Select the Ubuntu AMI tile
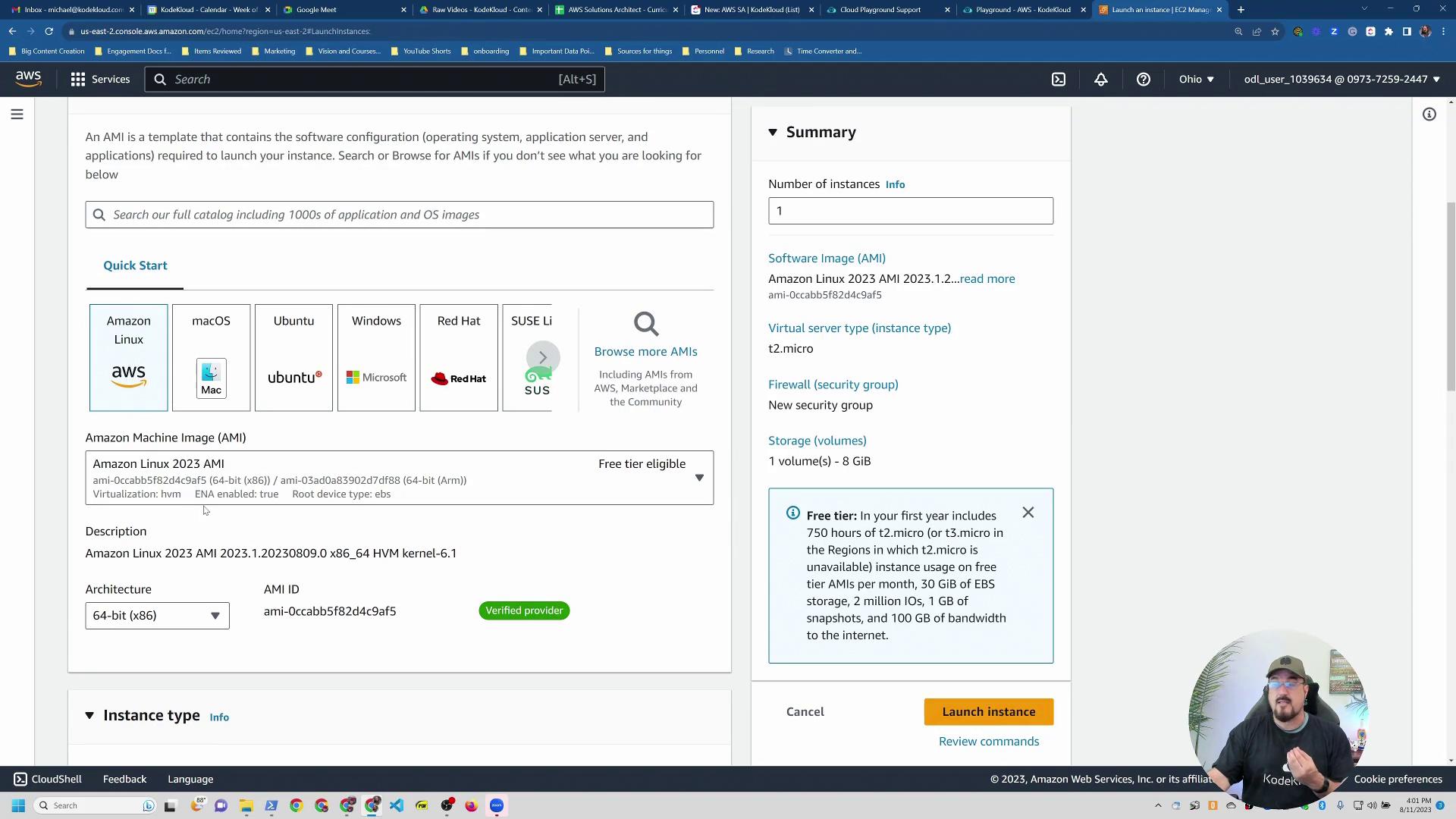Screen dimensions: 1456x819 click(293, 357)
